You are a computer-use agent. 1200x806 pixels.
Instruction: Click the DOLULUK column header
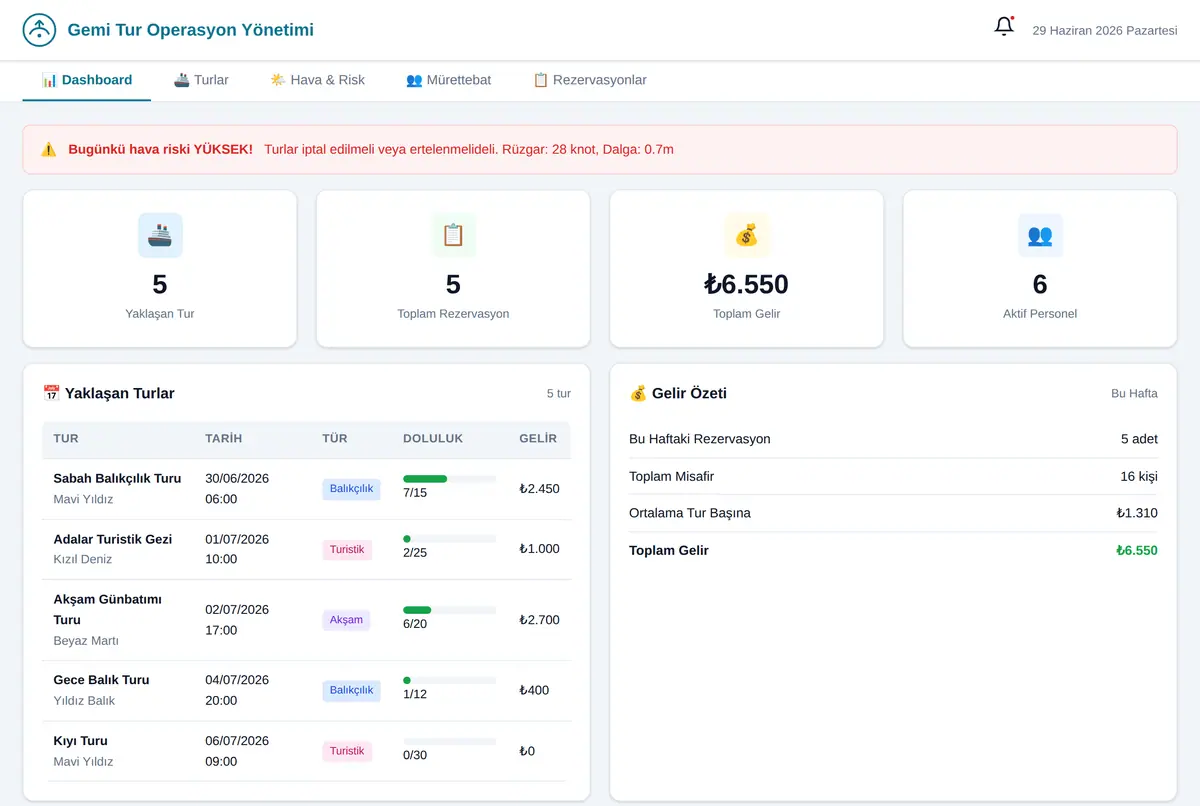433,439
